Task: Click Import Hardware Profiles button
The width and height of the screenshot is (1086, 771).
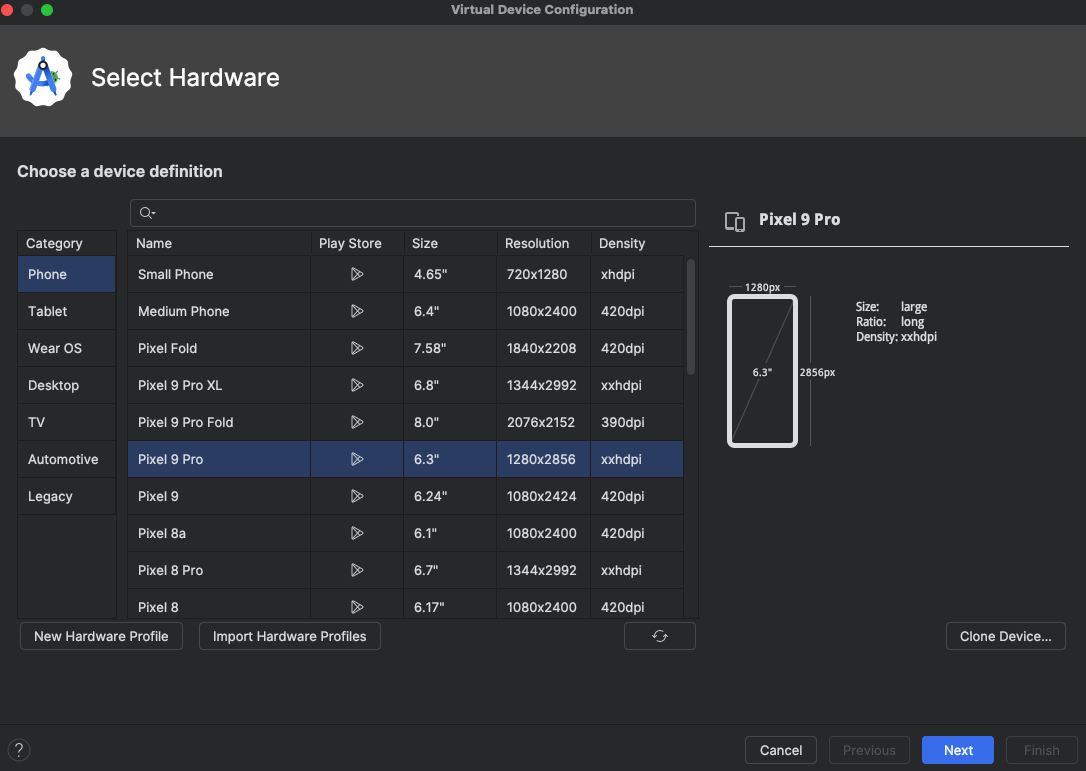Action: point(290,636)
